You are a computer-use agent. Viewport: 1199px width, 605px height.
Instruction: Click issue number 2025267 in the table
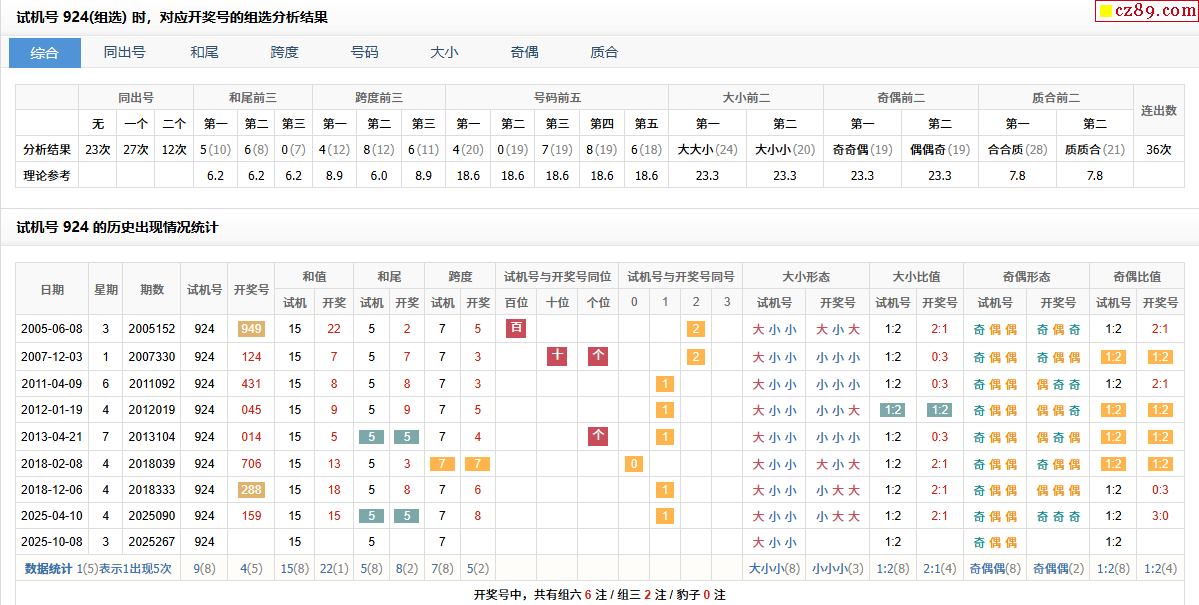pyautogui.click(x=151, y=542)
